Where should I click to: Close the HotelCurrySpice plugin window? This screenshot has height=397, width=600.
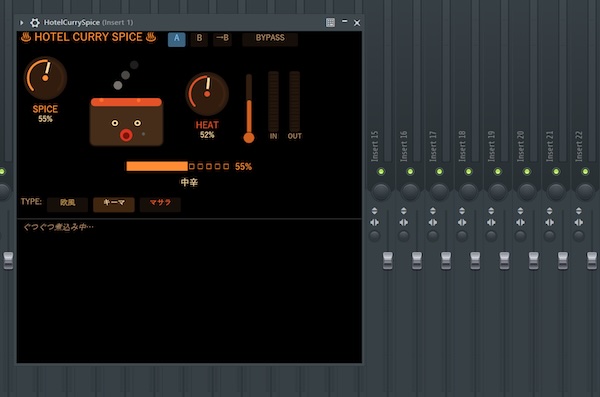(357, 23)
